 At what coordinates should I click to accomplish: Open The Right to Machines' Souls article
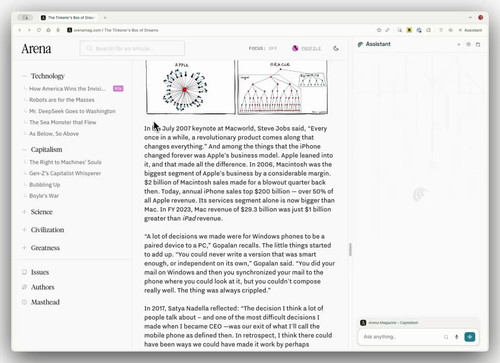65,162
